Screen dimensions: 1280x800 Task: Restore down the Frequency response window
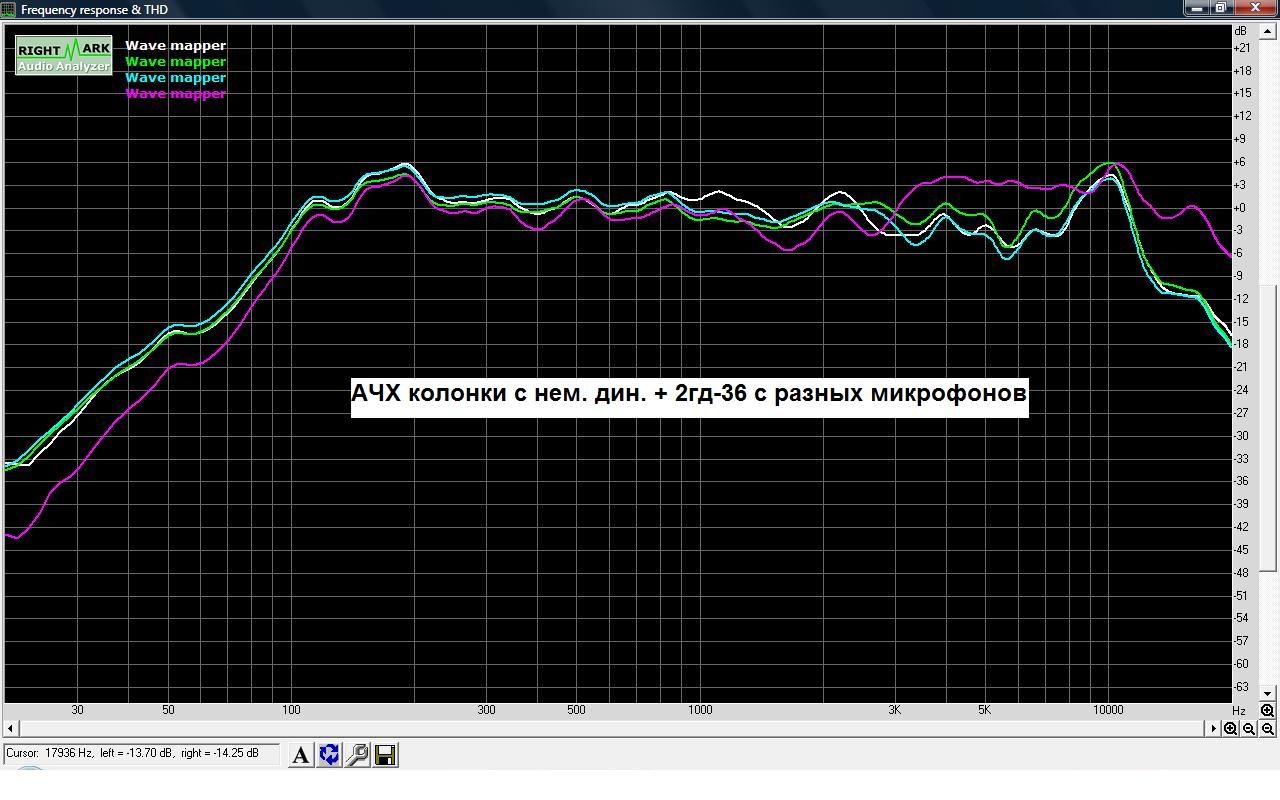[x=1222, y=8]
